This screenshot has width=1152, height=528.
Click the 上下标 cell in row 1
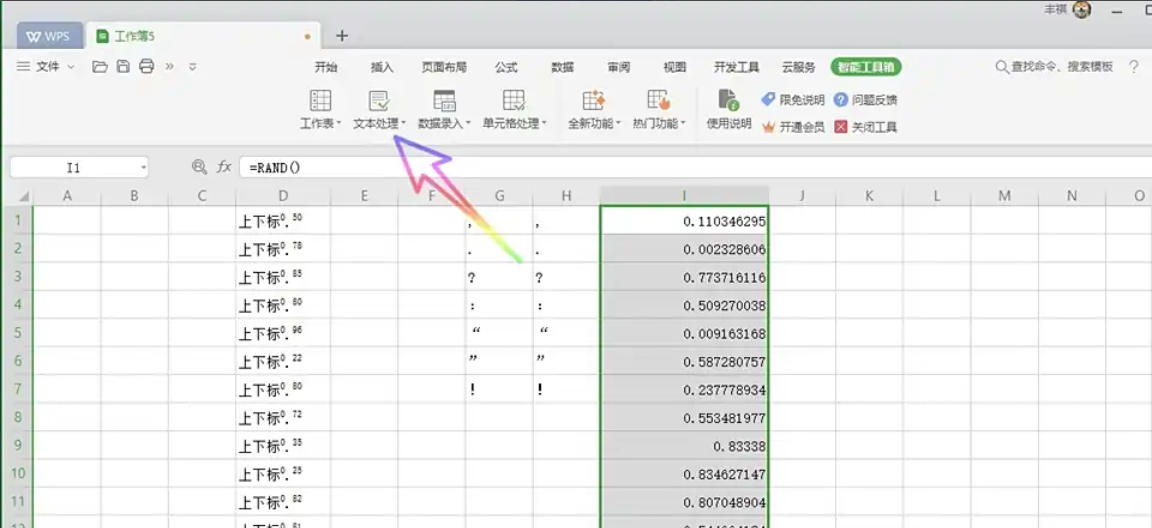click(283, 220)
